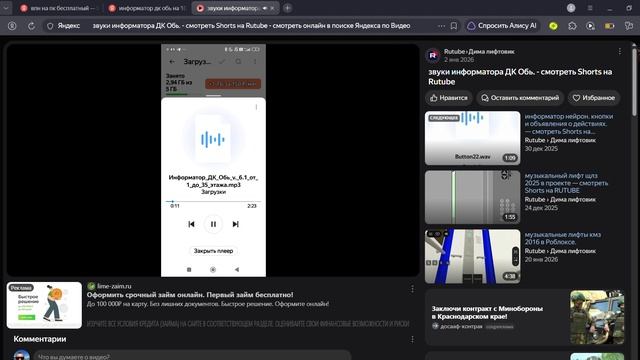640x360 pixels.
Task: Open the lime-zaim.ru advertiser link
Action: [x=114, y=286]
